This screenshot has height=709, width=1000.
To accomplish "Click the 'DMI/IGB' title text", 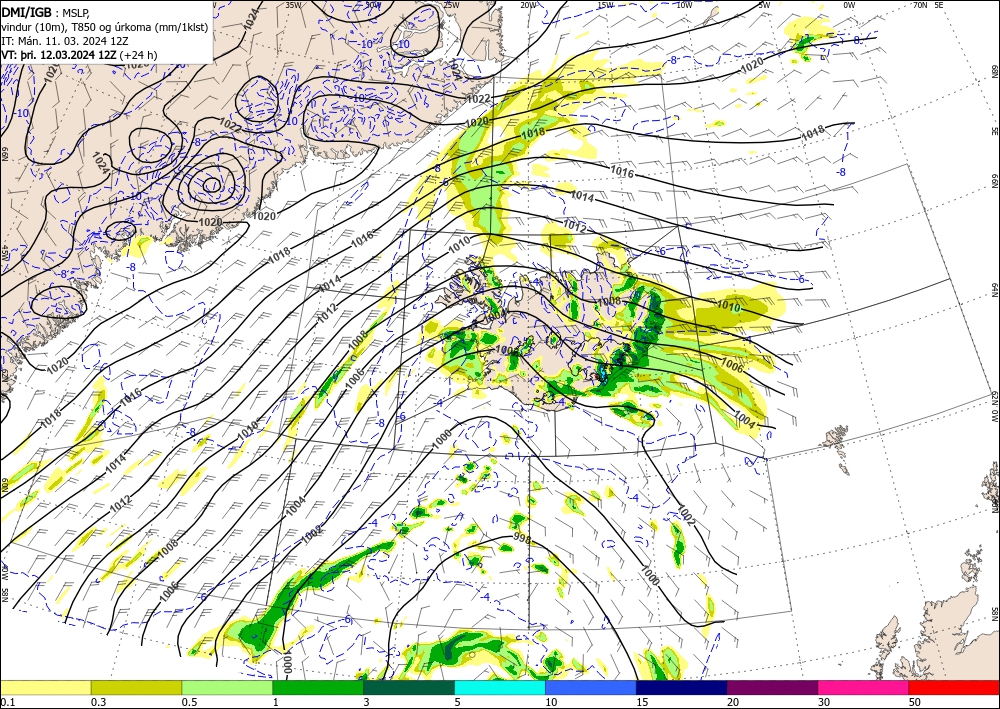I will pyautogui.click(x=26, y=11).
